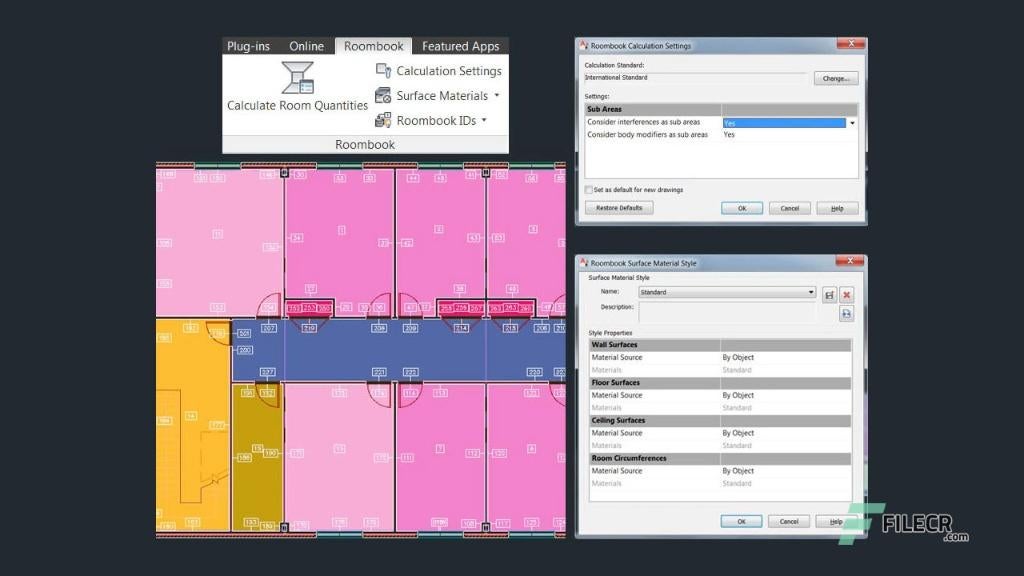Switch to the Online ribbon tab

pyautogui.click(x=306, y=46)
